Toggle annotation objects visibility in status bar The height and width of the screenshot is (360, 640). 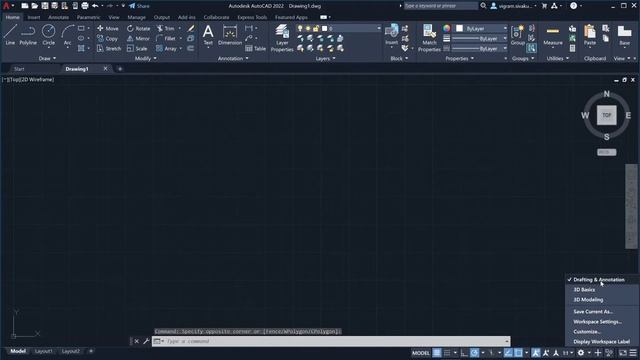pos(536,353)
